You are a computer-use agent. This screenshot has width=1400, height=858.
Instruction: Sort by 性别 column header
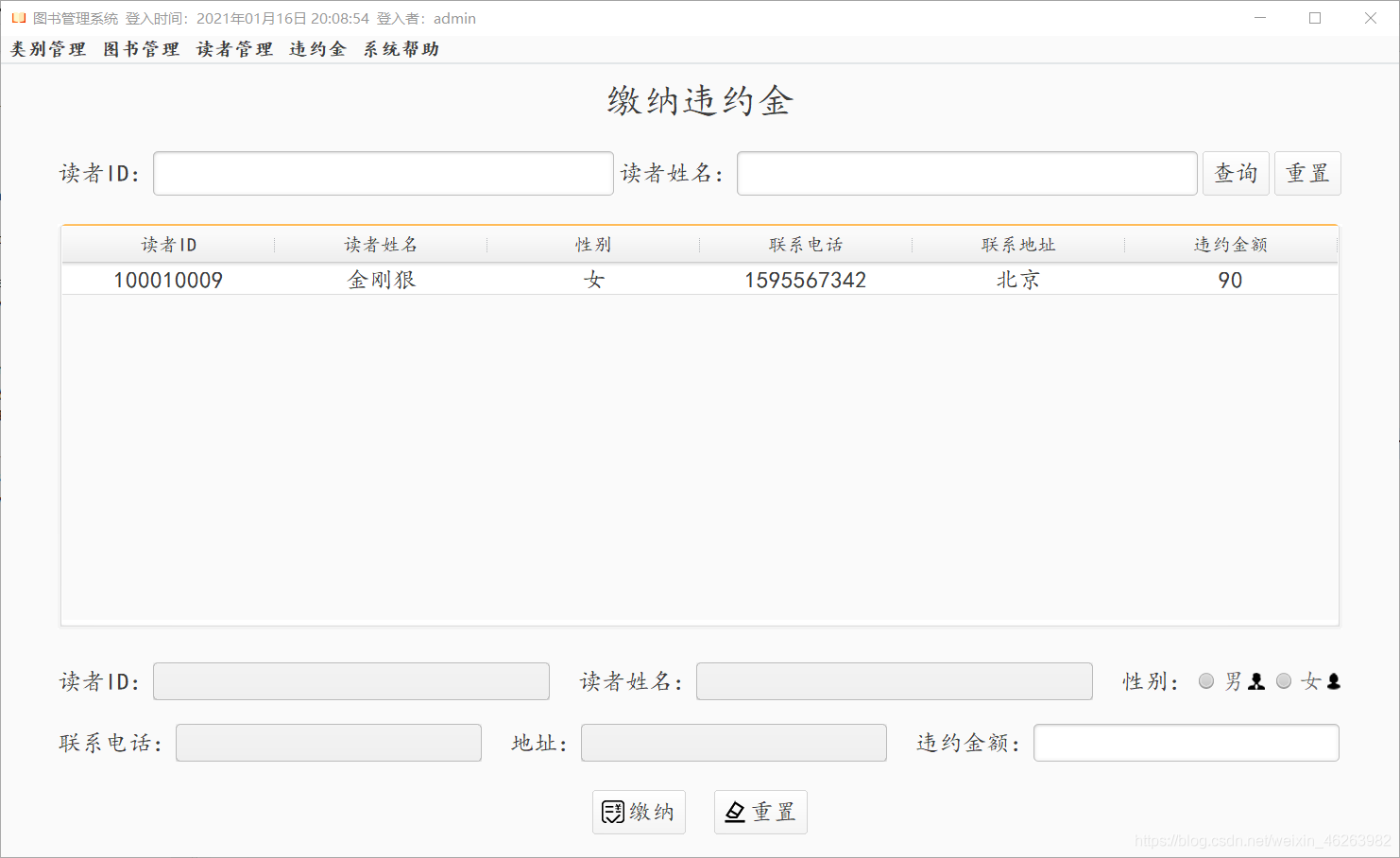pos(593,245)
